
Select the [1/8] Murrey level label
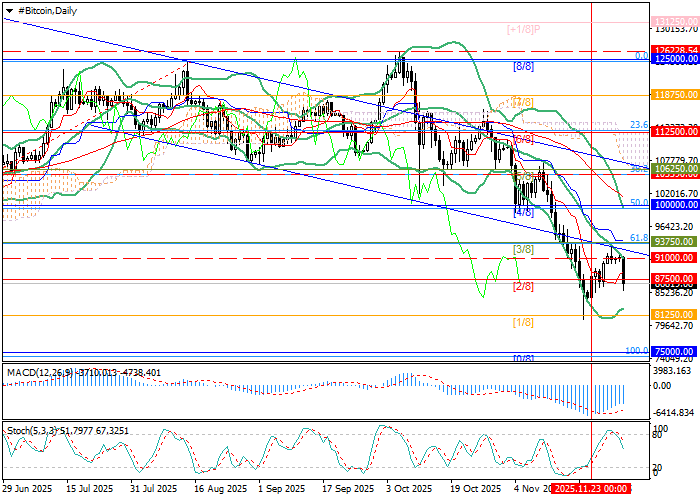(x=522, y=322)
